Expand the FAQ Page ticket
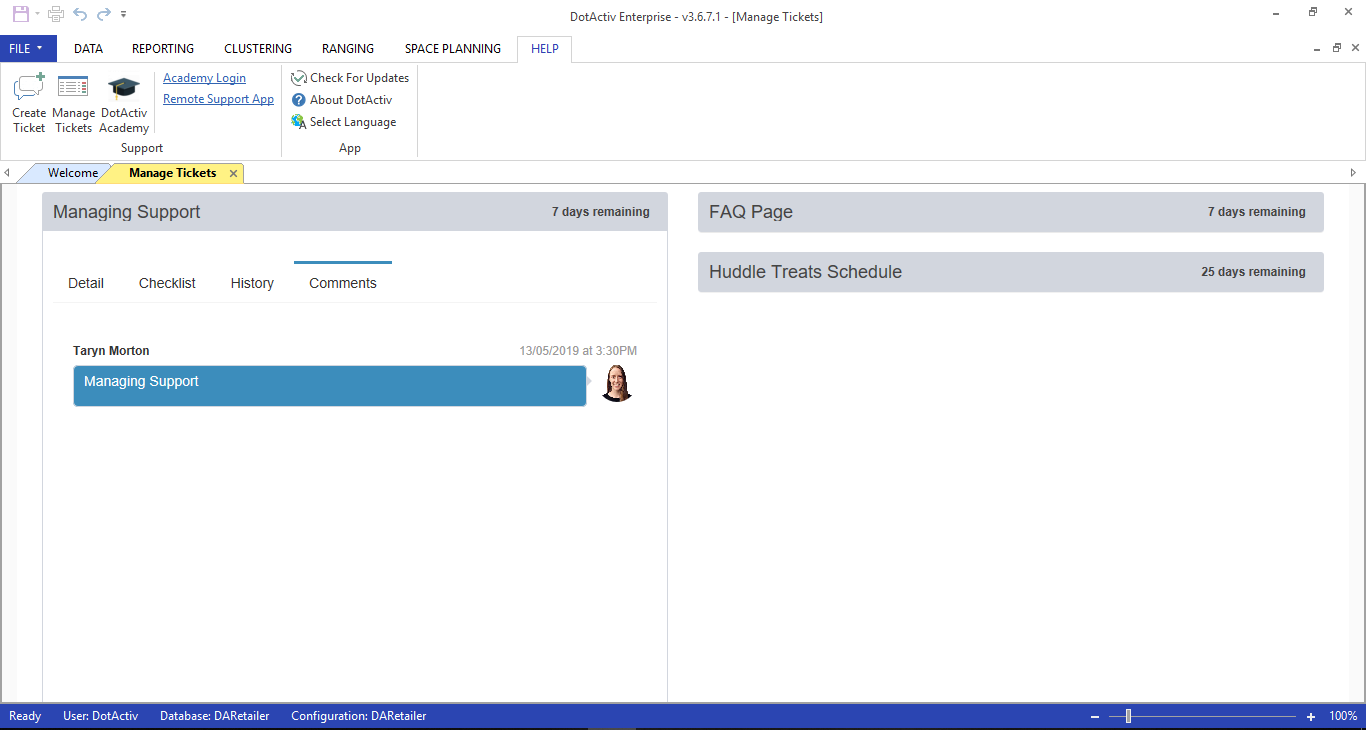This screenshot has width=1366, height=730. (x=1010, y=212)
